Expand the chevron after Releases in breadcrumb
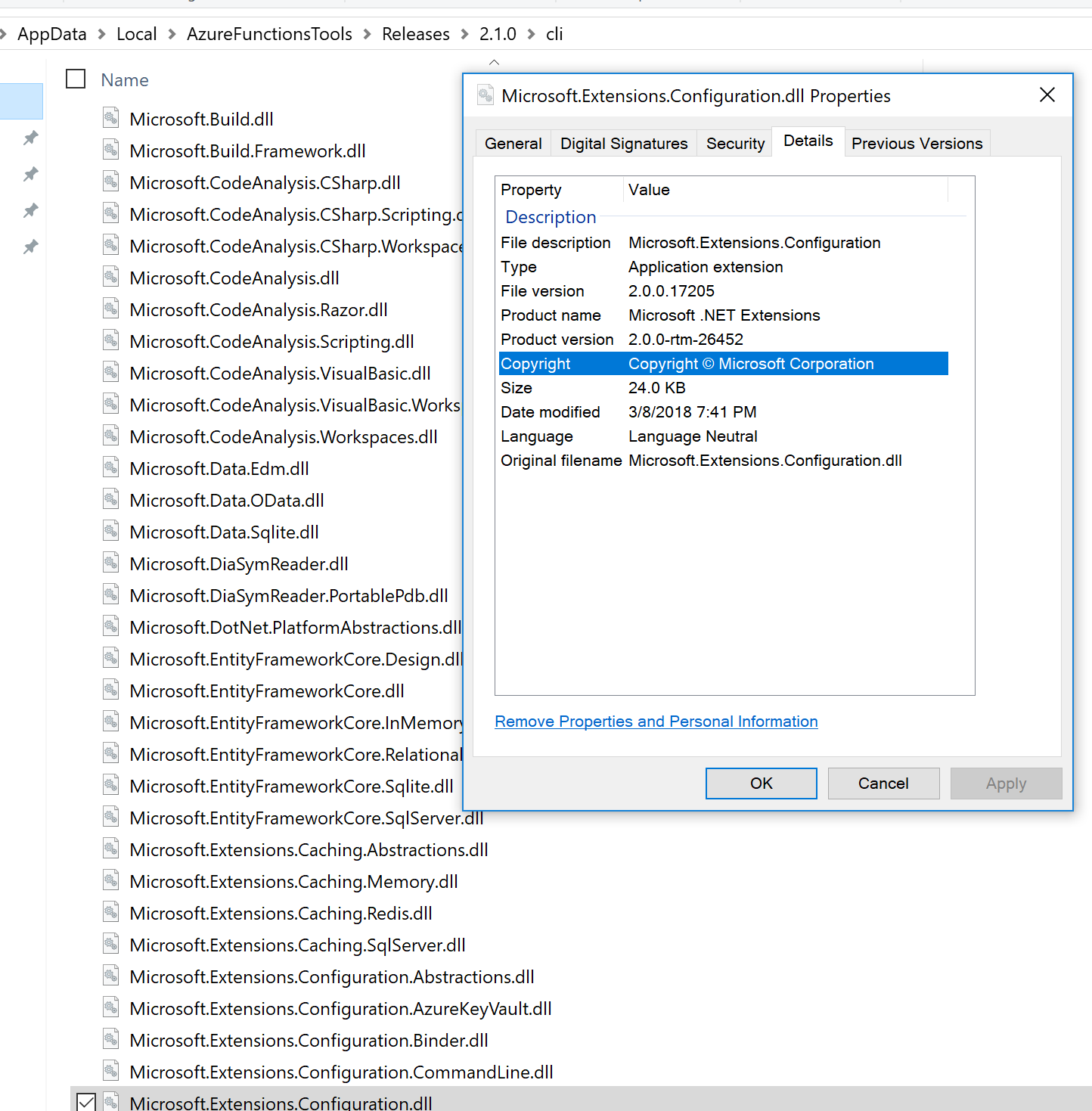Viewport: 1092px width, 1111px height. tap(464, 34)
